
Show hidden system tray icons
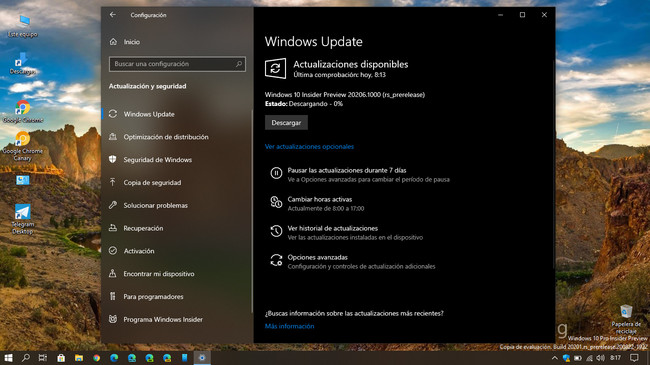click(555, 358)
